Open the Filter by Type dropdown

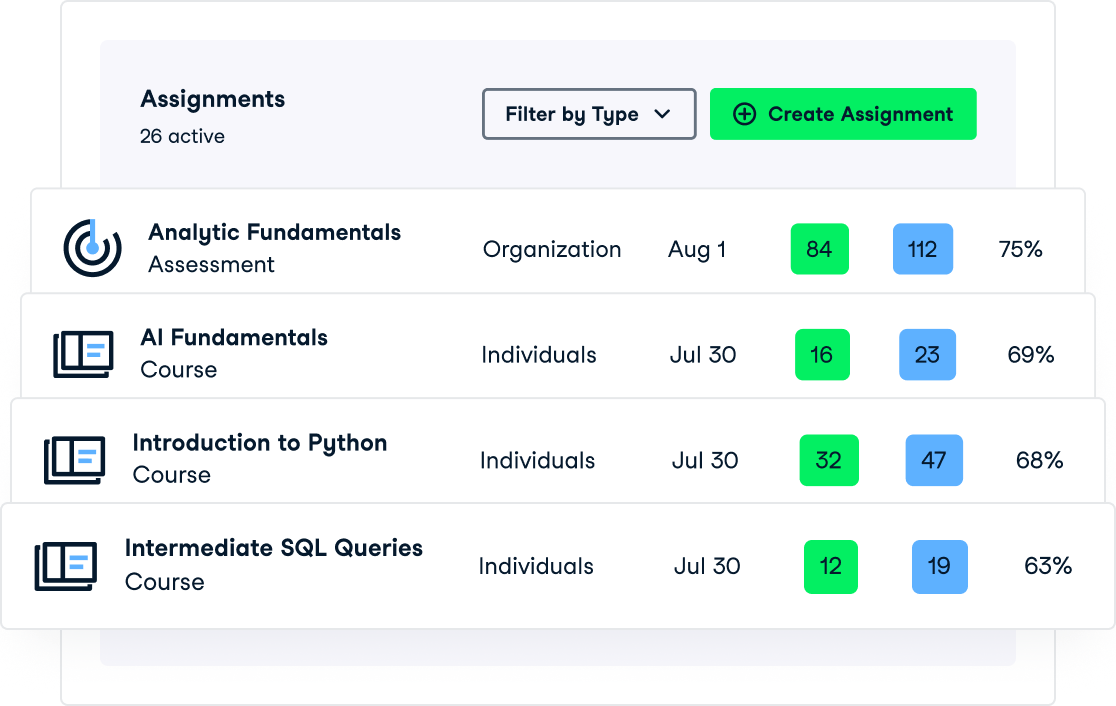pyautogui.click(x=588, y=114)
